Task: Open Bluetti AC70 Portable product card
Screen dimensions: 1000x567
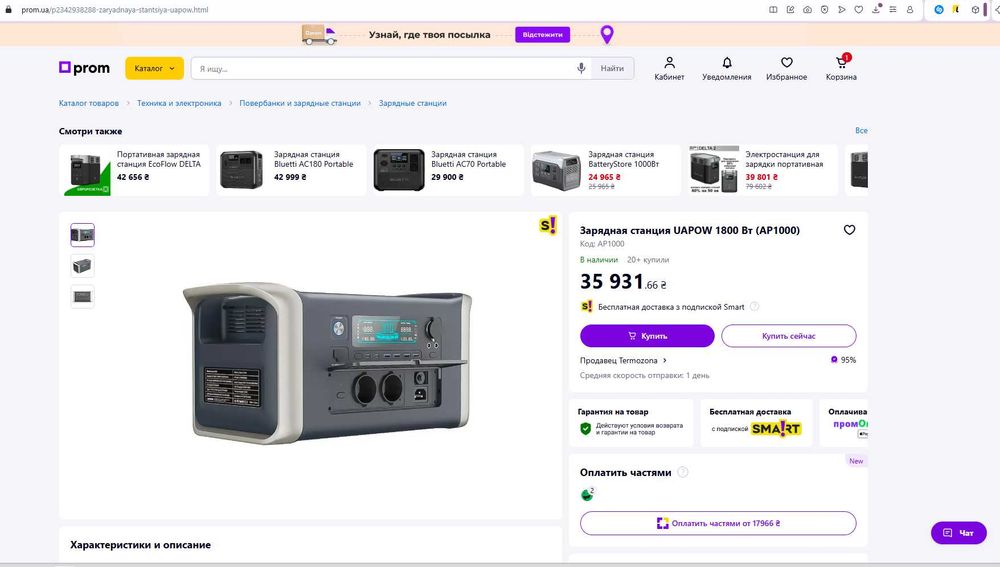Action: coord(448,170)
